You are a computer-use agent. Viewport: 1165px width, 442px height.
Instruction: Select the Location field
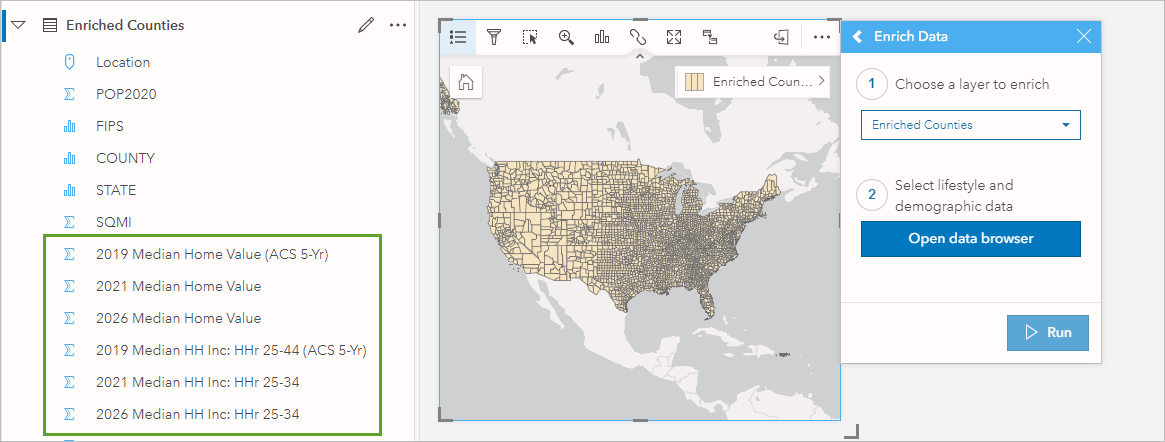[x=123, y=62]
